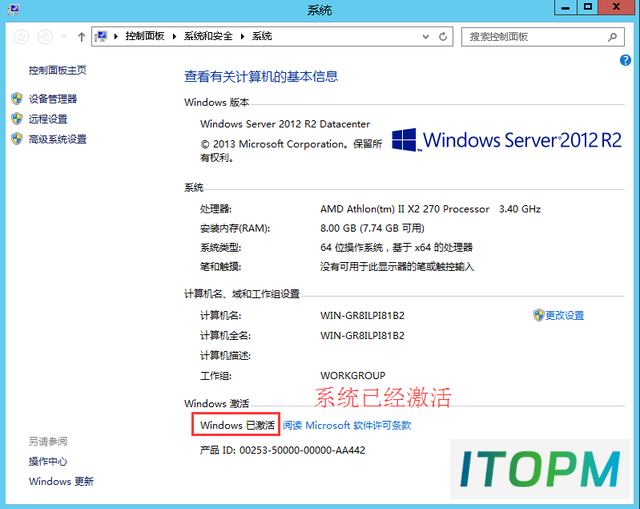Open 操作中心 link
Viewport: 640px width, 509px height.
[48, 462]
